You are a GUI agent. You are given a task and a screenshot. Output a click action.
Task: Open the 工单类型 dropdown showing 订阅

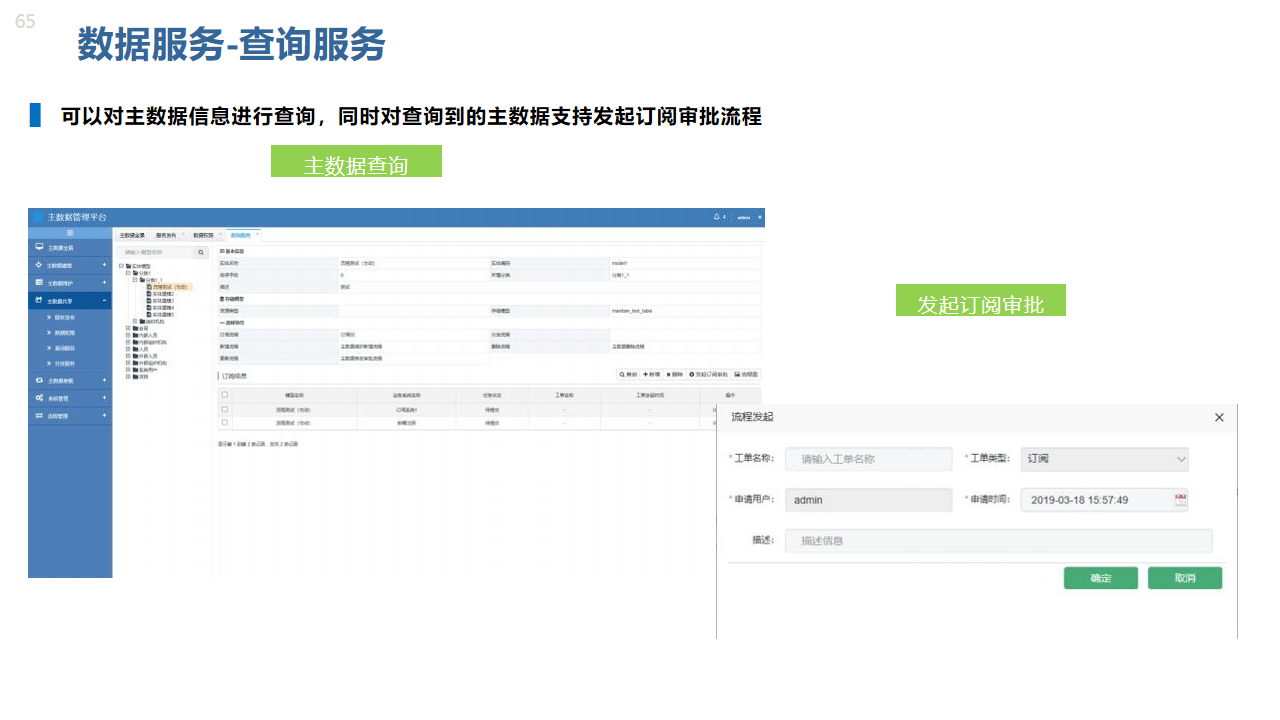[x=1104, y=459]
